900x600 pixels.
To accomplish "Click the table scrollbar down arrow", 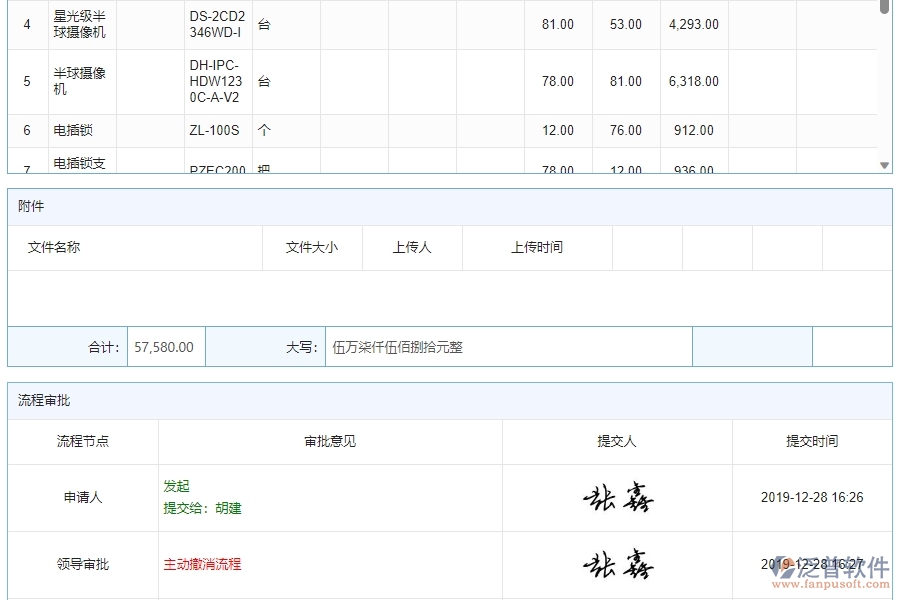I will click(883, 164).
